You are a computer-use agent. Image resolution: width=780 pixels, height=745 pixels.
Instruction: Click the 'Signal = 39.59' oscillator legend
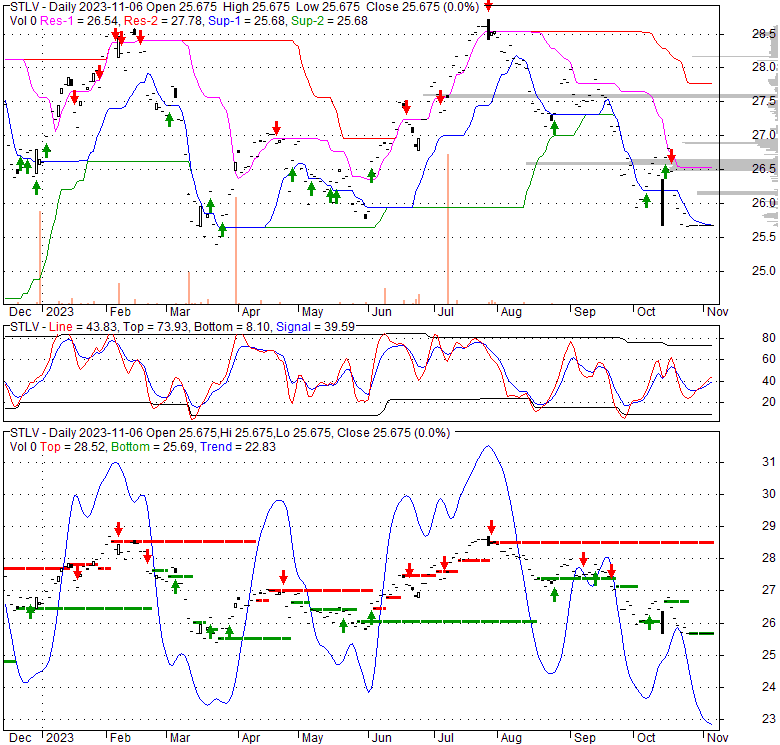(x=315, y=327)
